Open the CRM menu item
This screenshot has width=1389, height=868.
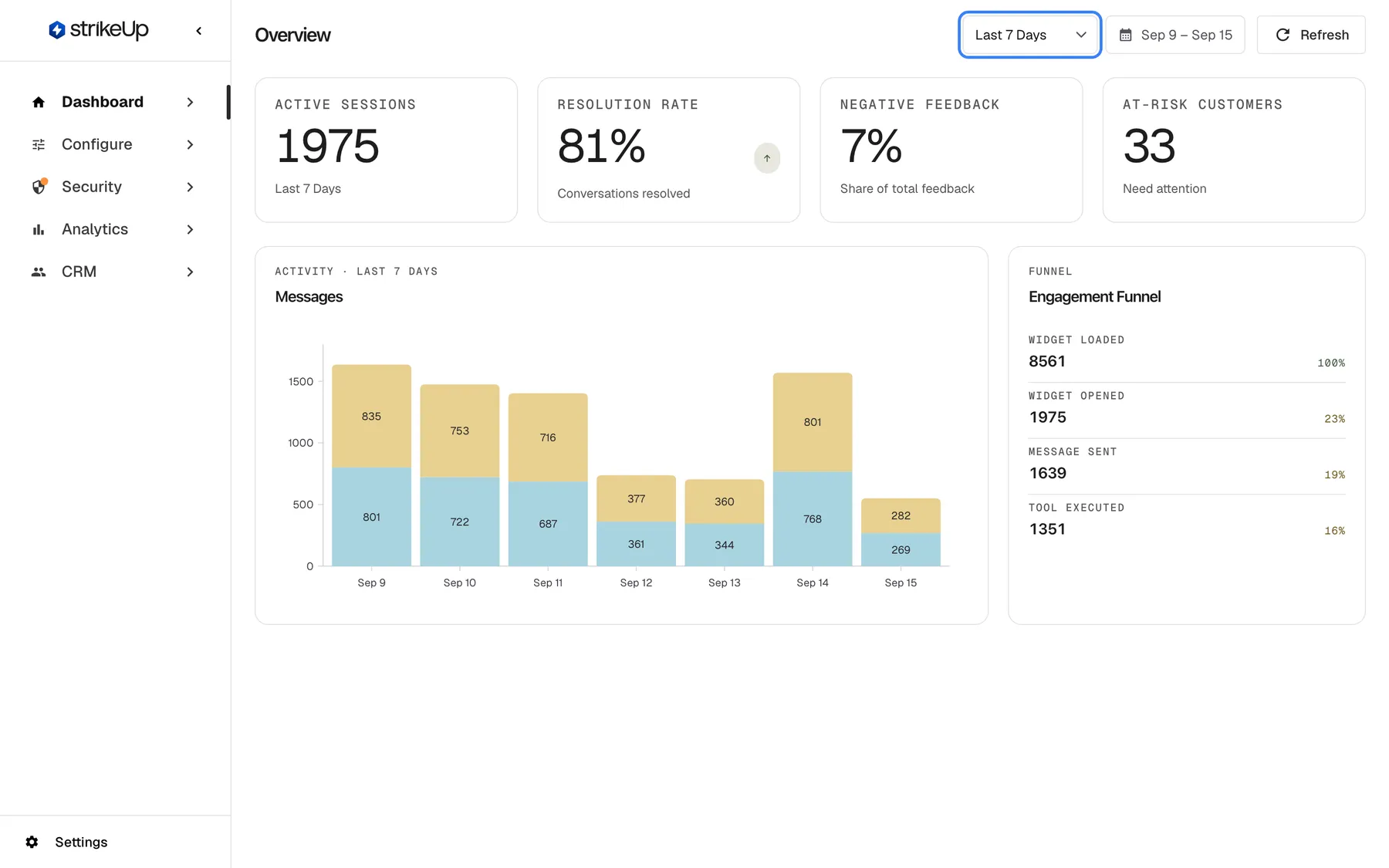(x=113, y=272)
